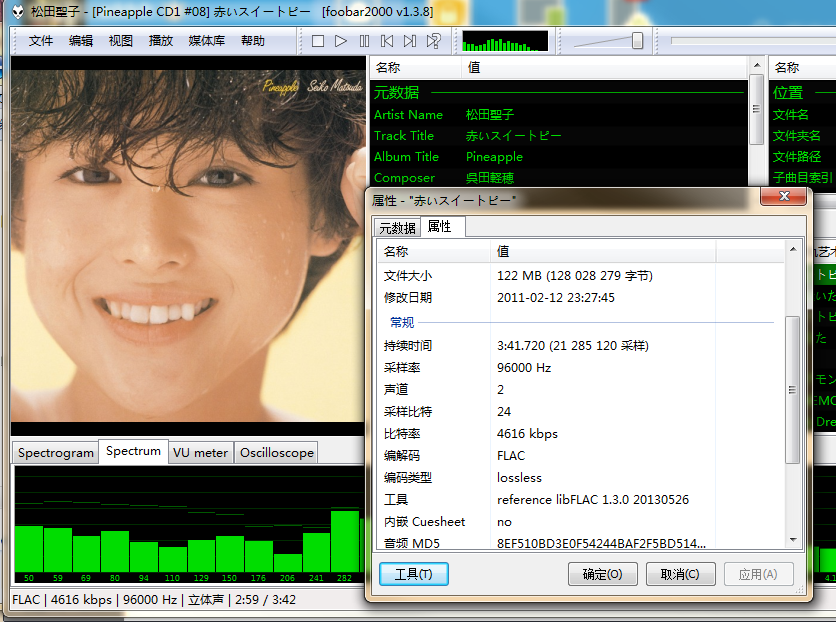The image size is (836, 622).
Task: Click the 名称 column header in properties dialog
Action: [433, 251]
